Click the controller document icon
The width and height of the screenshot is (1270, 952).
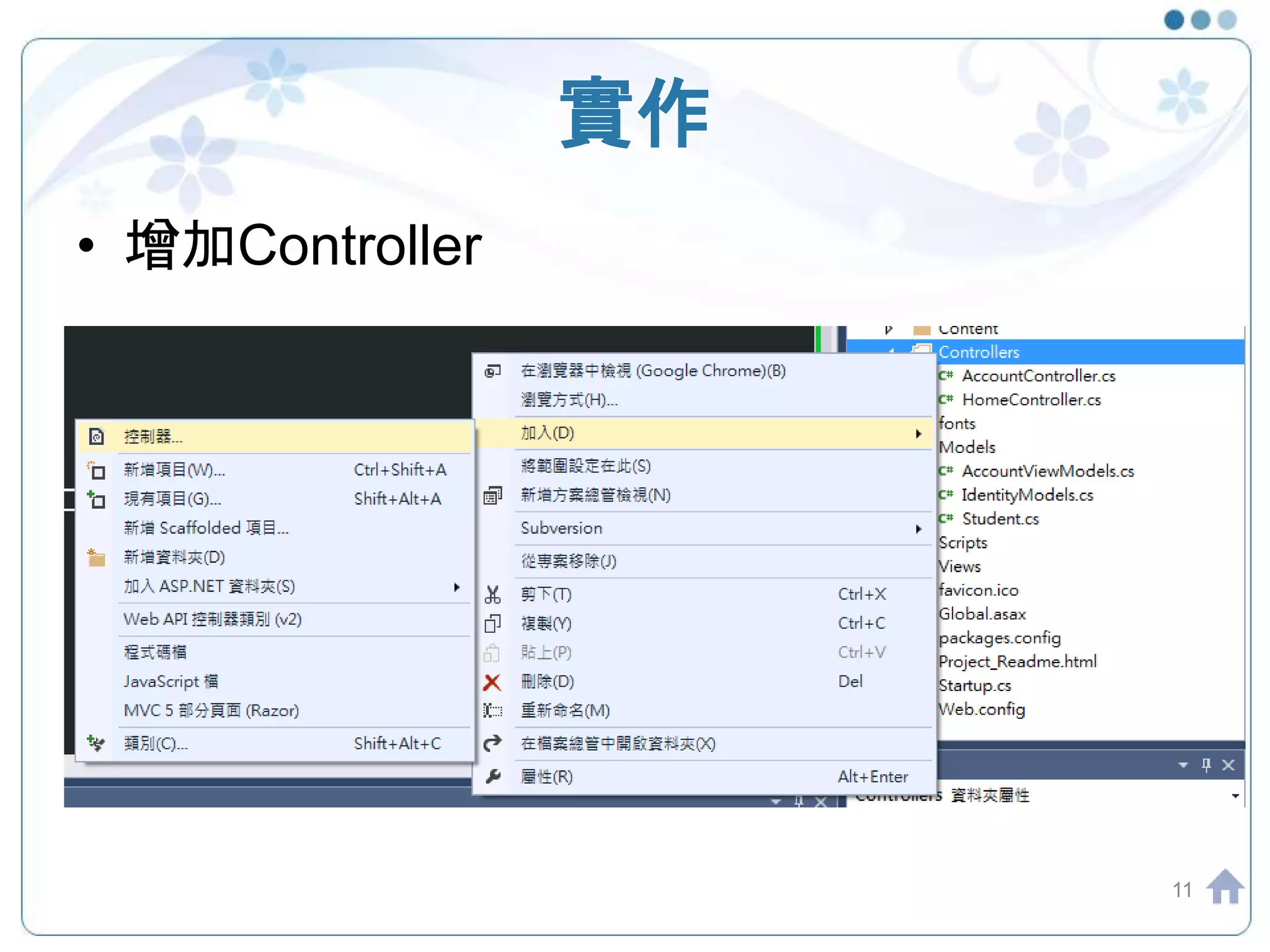click(96, 436)
